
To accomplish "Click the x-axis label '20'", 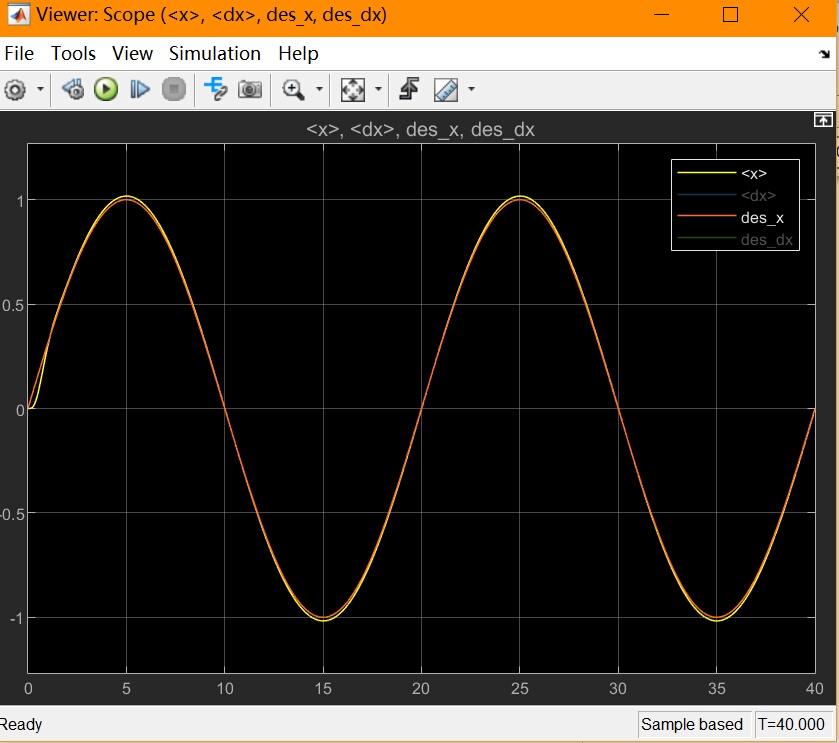I will (421, 688).
